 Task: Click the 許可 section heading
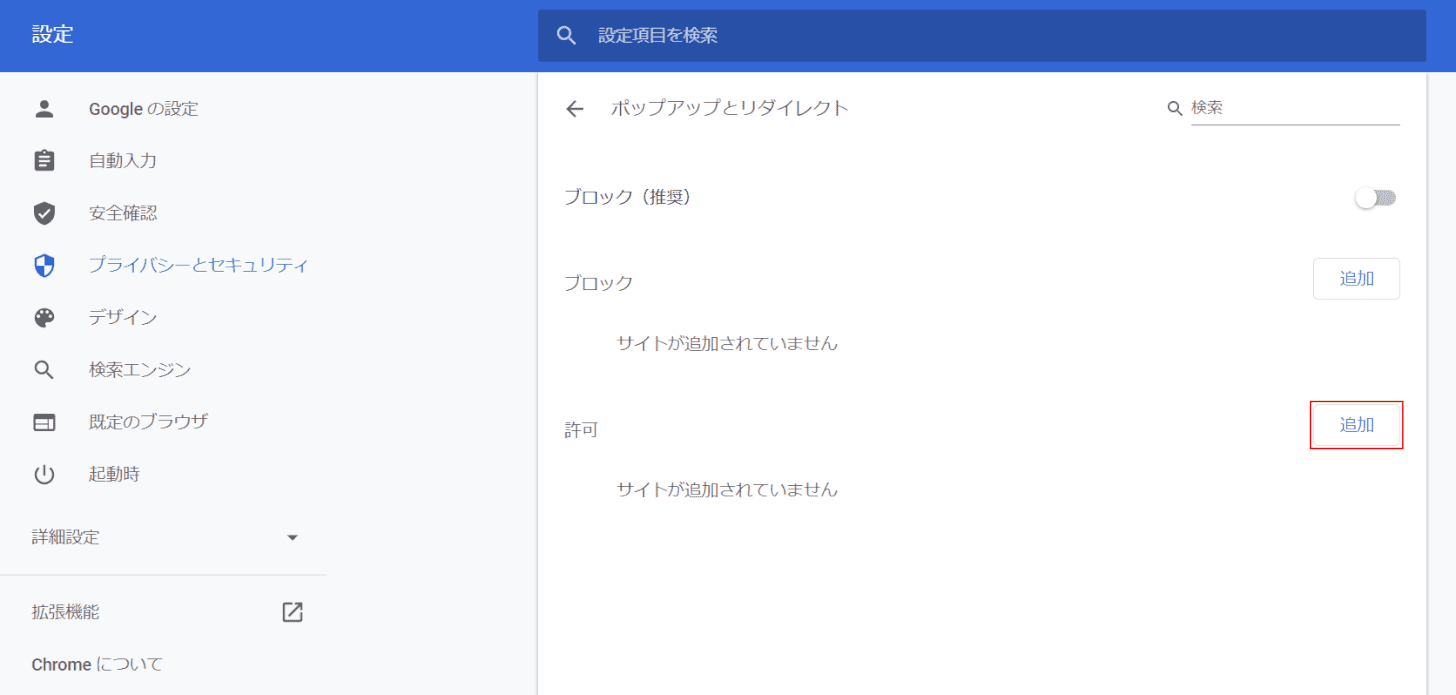[581, 430]
